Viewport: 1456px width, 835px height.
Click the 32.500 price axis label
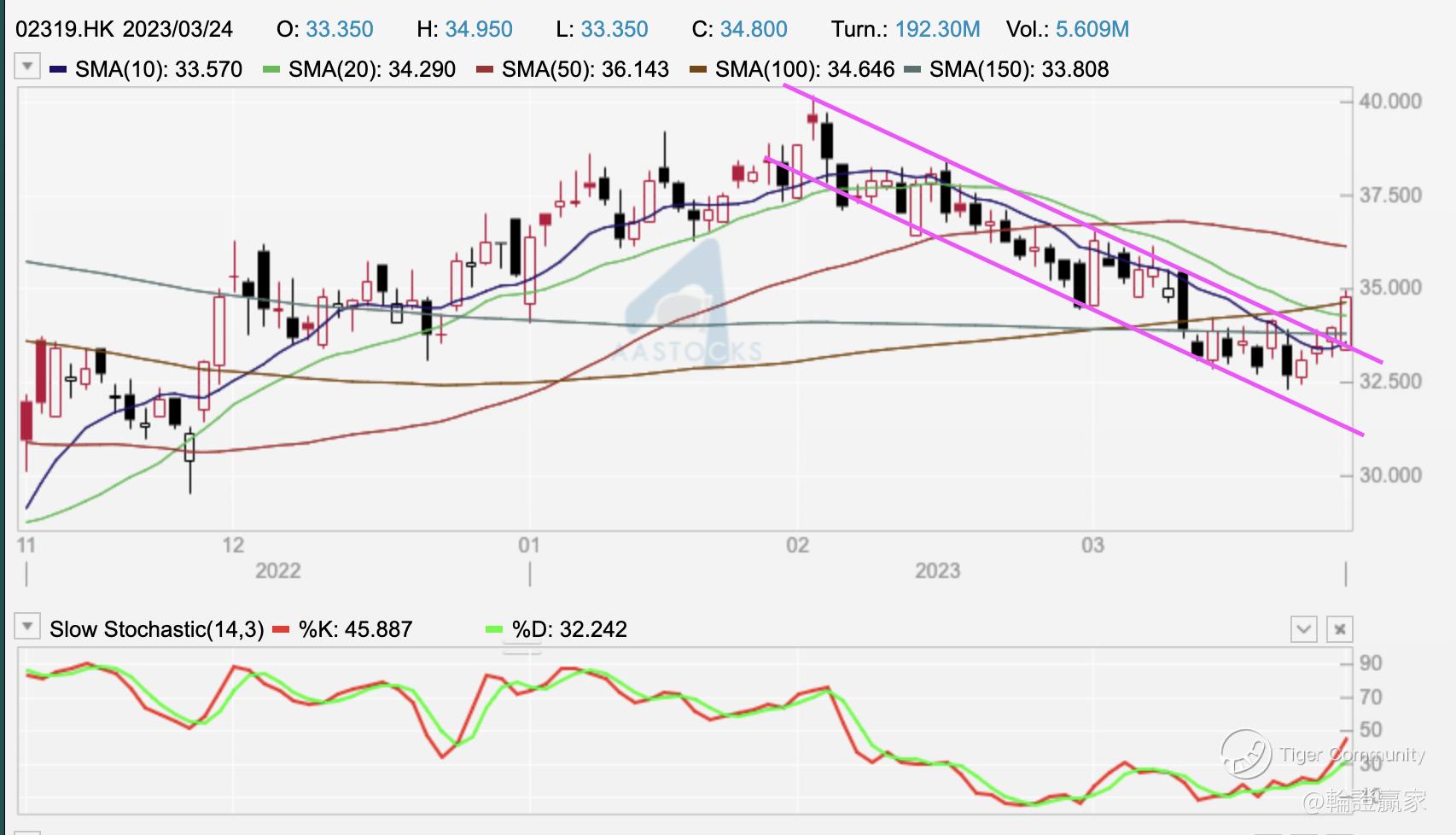(x=1390, y=381)
